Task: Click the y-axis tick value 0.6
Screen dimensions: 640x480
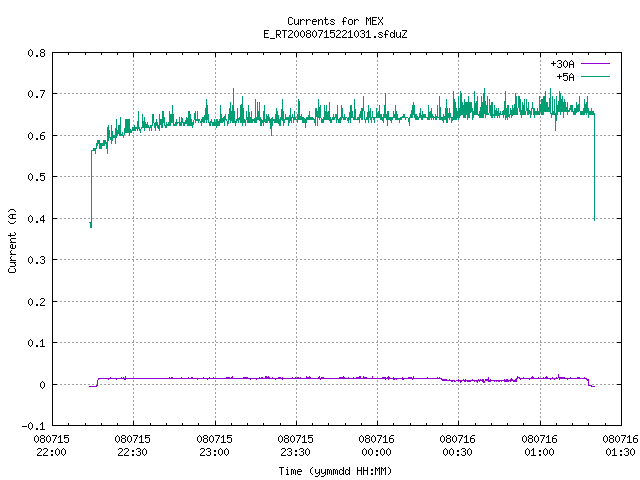Action: pos(36,136)
